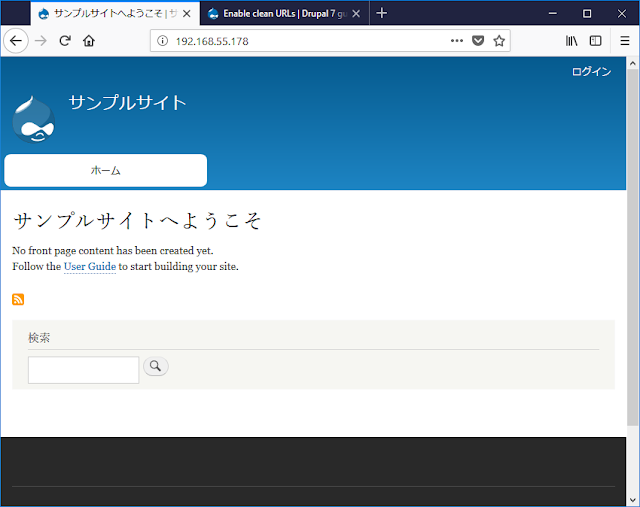This screenshot has height=507, width=640.
Task: Click the scrollbar down arrow
Action: click(632, 500)
